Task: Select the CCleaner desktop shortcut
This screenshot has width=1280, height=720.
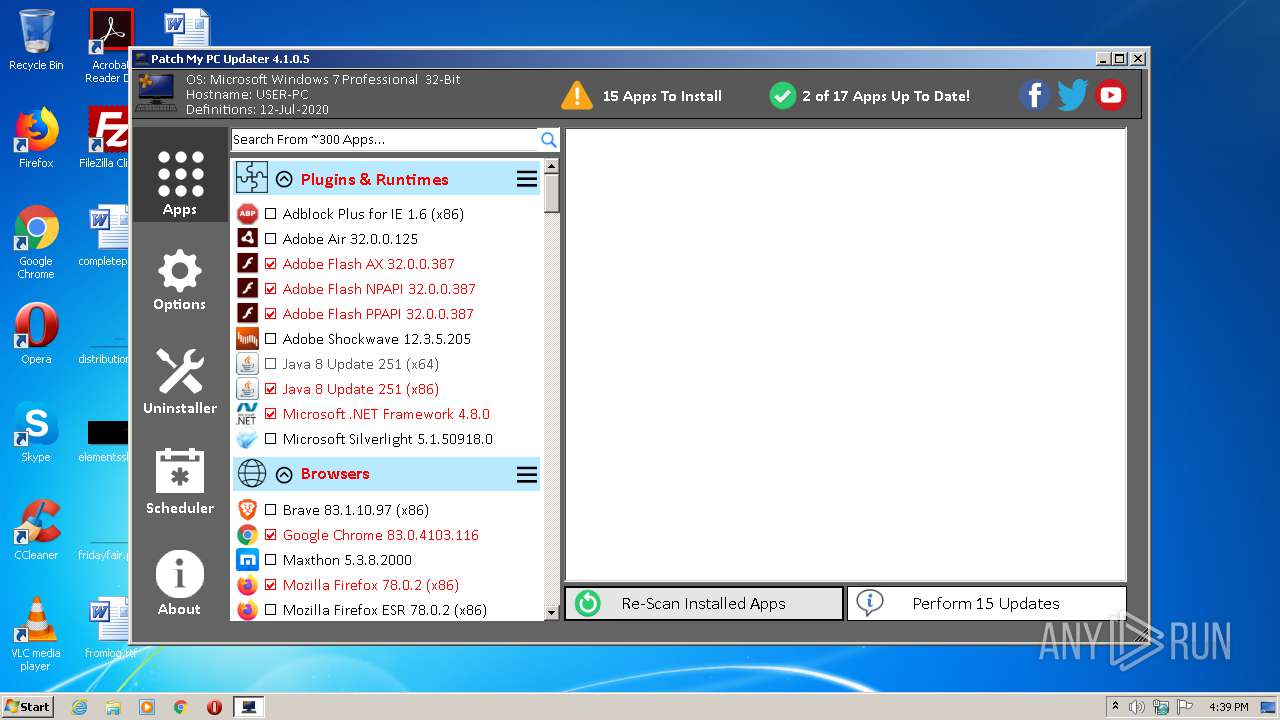Action: (36, 530)
